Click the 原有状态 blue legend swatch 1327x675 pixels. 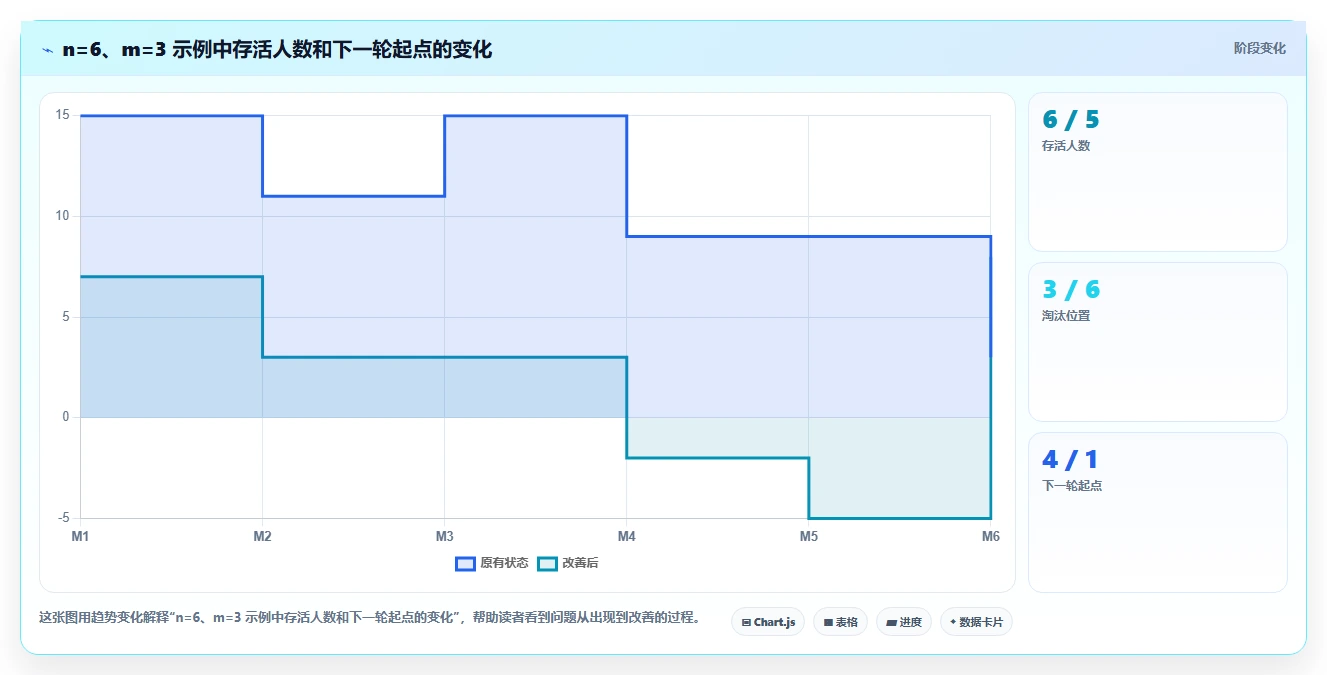465,563
